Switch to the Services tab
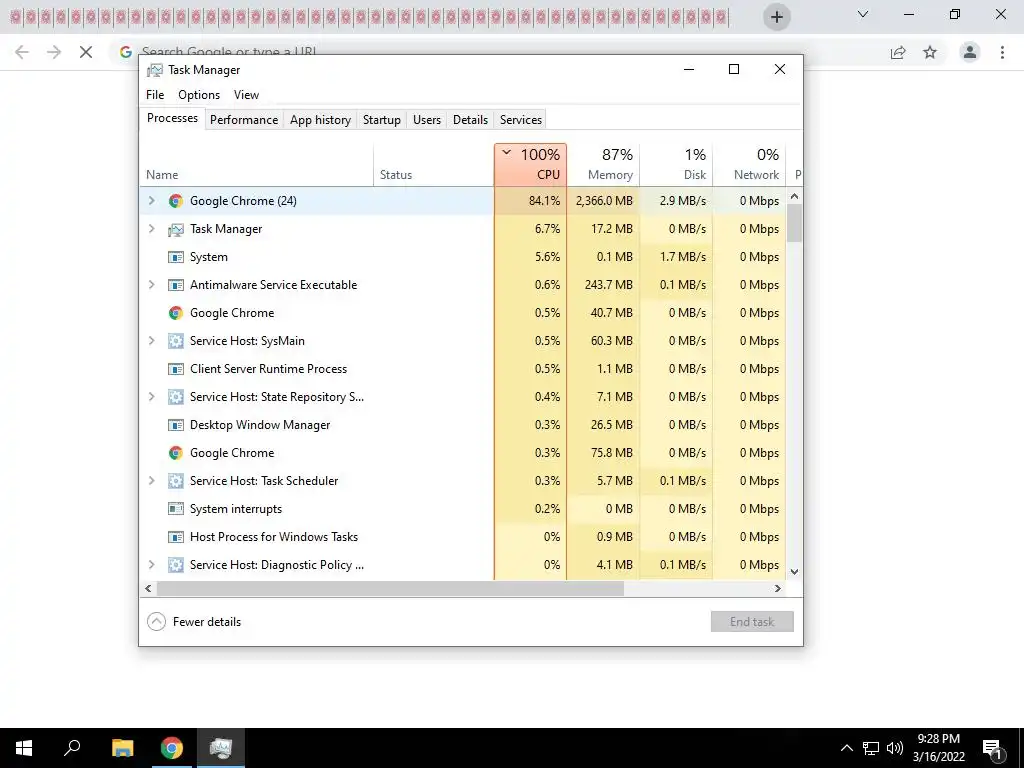Screen dimensions: 1024x768 pyautogui.click(x=520, y=120)
